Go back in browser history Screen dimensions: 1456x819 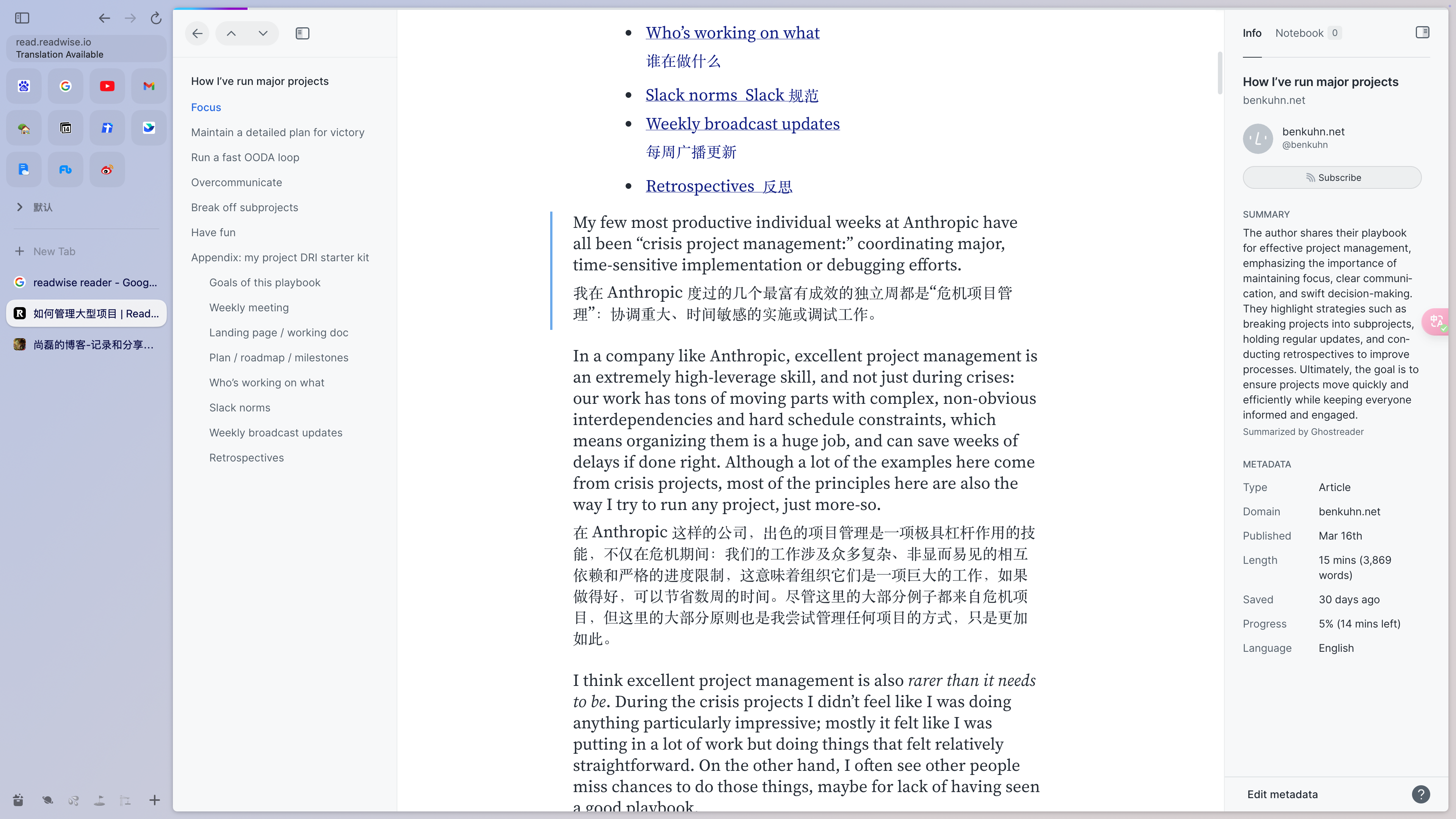coord(104,18)
